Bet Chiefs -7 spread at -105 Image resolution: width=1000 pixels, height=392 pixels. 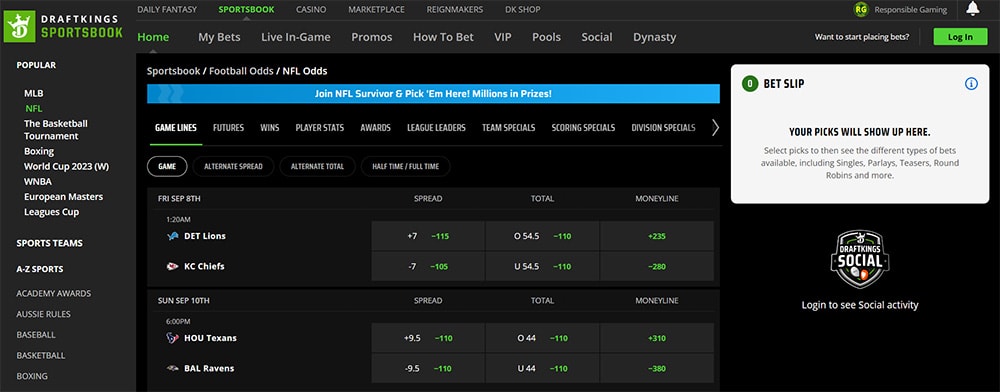pos(428,266)
